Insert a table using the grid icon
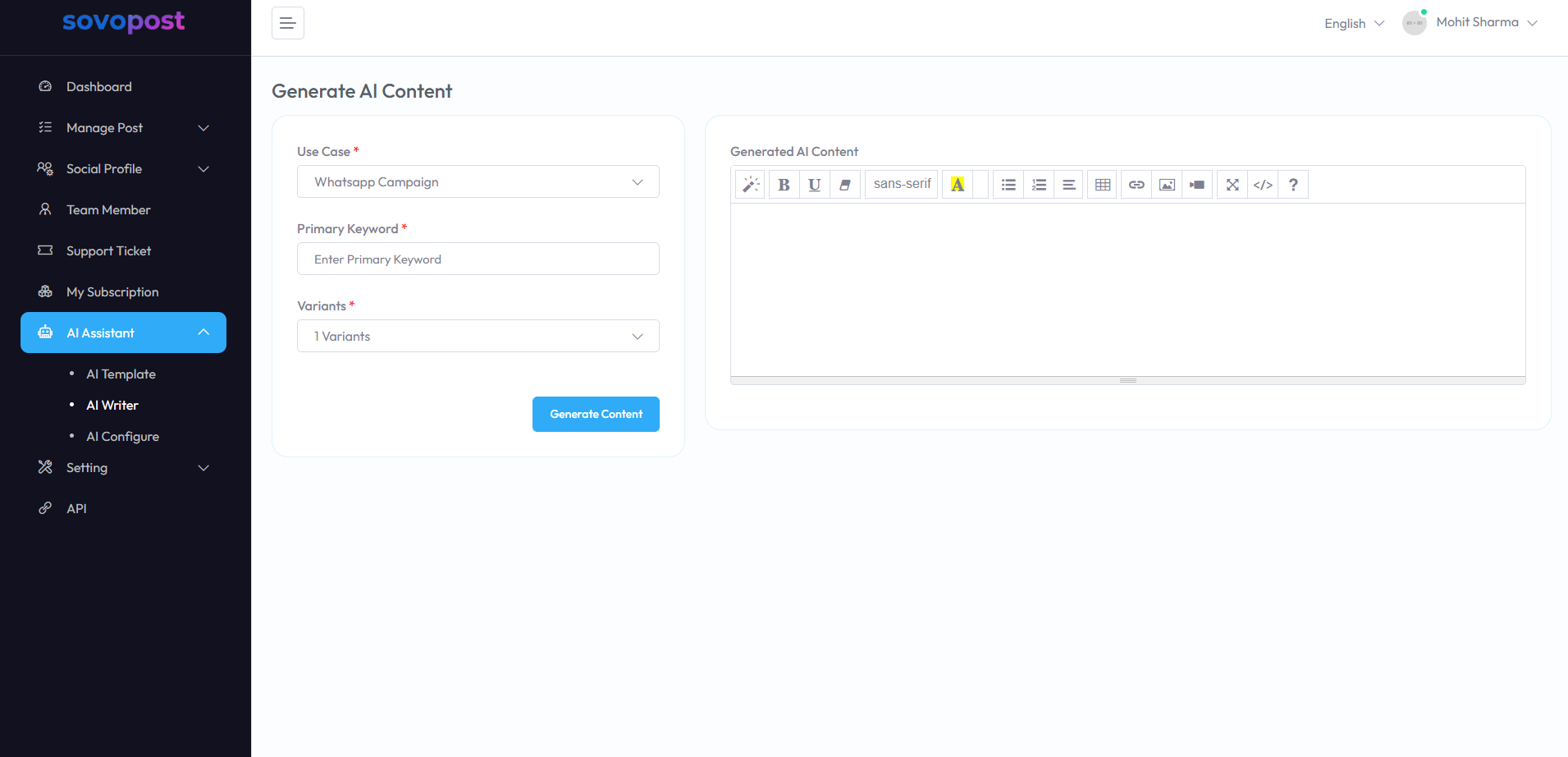This screenshot has height=757, width=1568. (1103, 185)
